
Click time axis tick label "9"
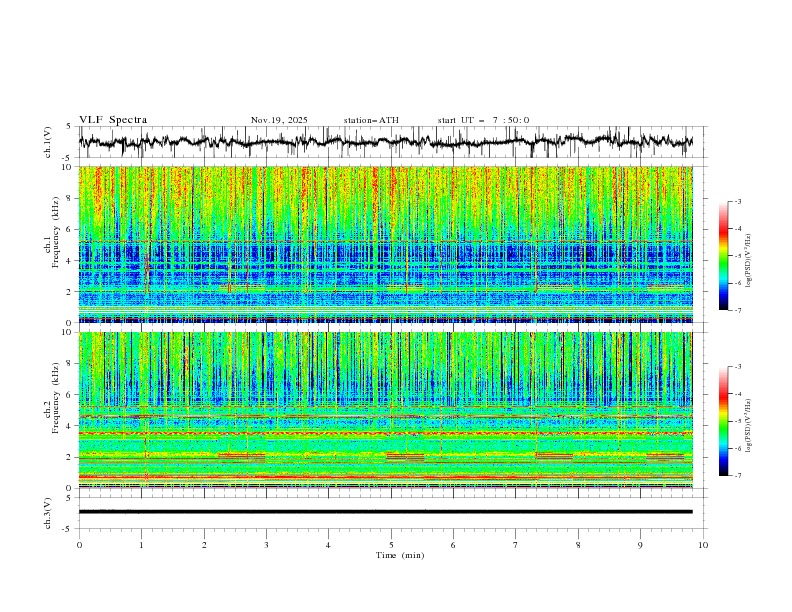coord(640,545)
